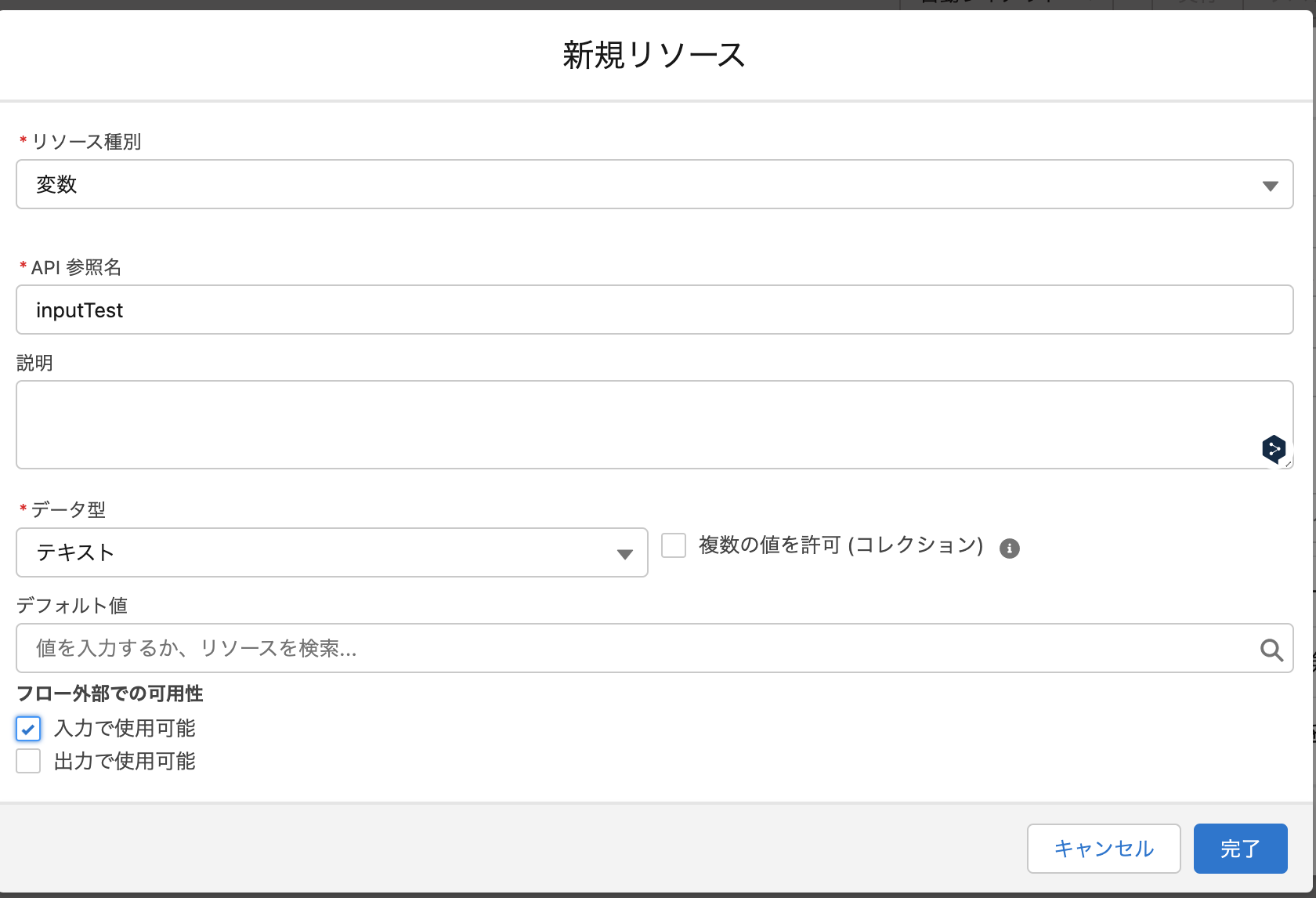Click the resize handle of the description textarea
Viewport: 1316px width, 898px height.
[1289, 465]
